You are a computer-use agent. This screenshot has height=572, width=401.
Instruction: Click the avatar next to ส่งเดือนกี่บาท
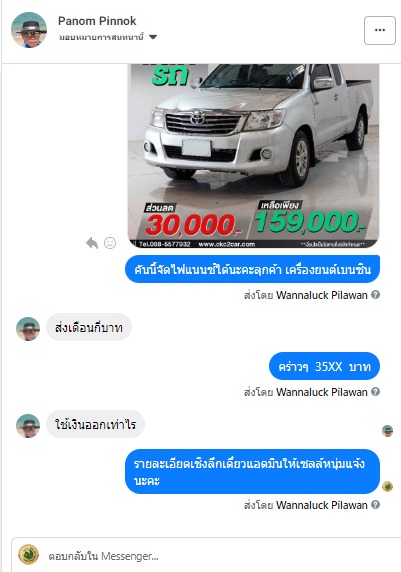click(x=28, y=329)
